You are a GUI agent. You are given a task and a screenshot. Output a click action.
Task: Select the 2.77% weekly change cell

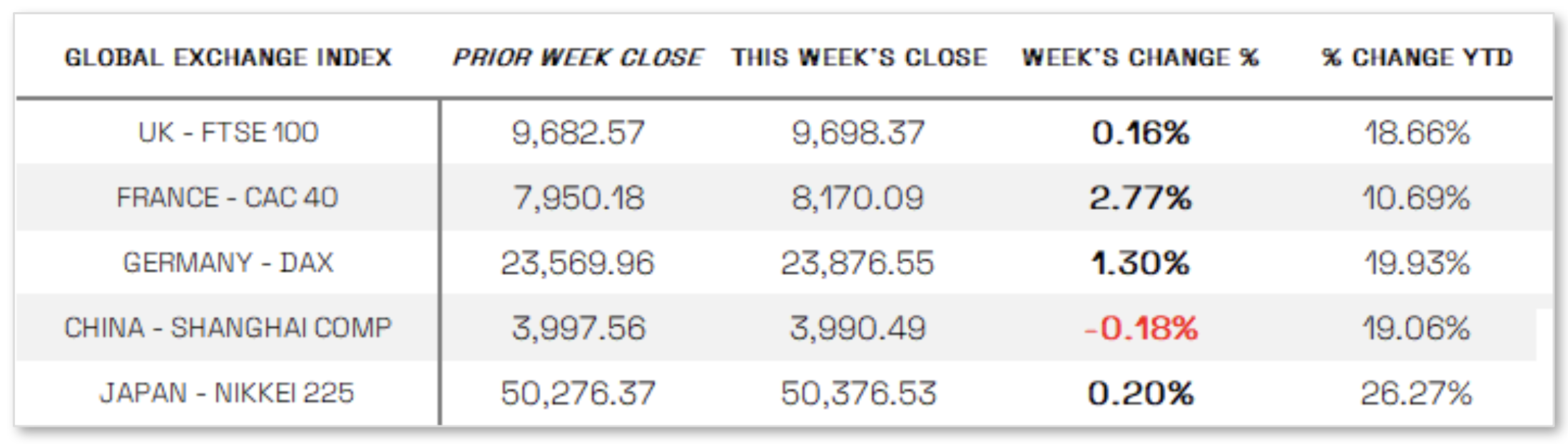pyautogui.click(x=1140, y=198)
